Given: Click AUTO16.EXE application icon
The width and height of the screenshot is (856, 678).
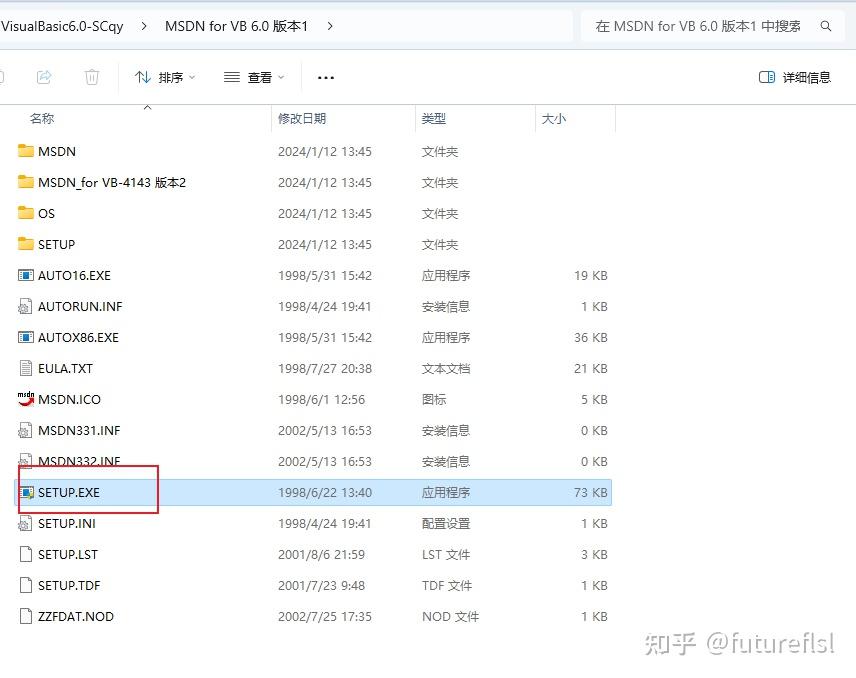Looking at the screenshot, I should (26, 275).
